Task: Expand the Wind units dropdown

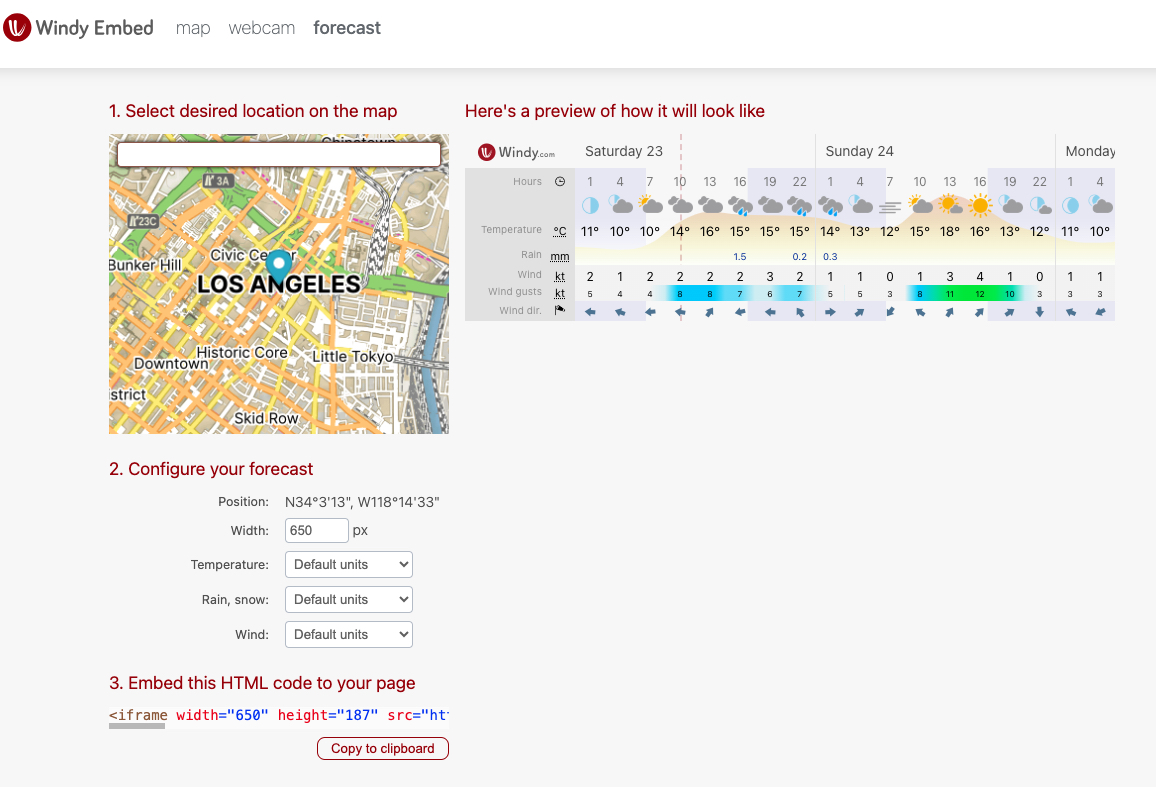Action: 348,634
